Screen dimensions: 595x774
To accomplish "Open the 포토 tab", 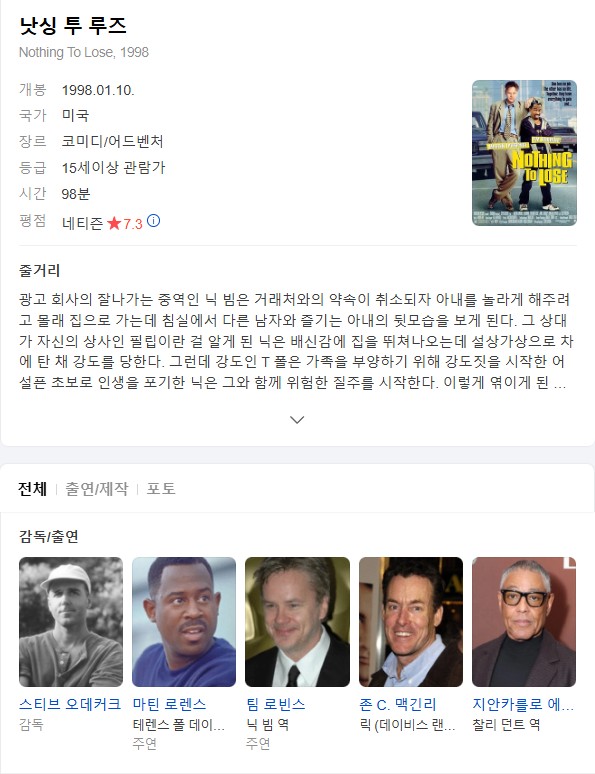I will click(161, 489).
